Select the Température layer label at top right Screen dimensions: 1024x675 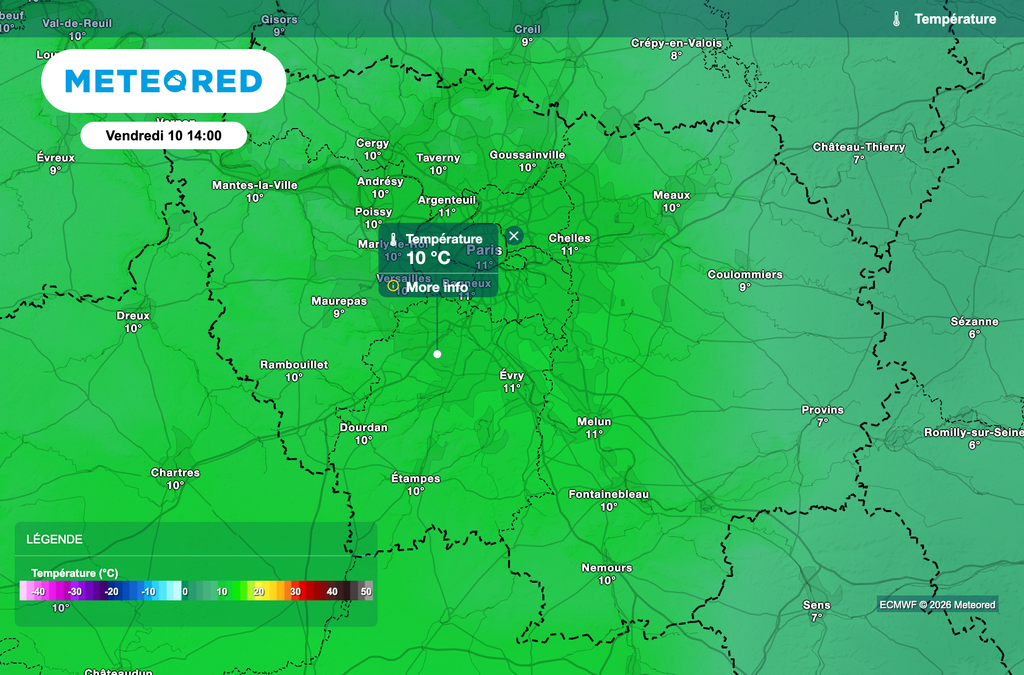tap(955, 19)
